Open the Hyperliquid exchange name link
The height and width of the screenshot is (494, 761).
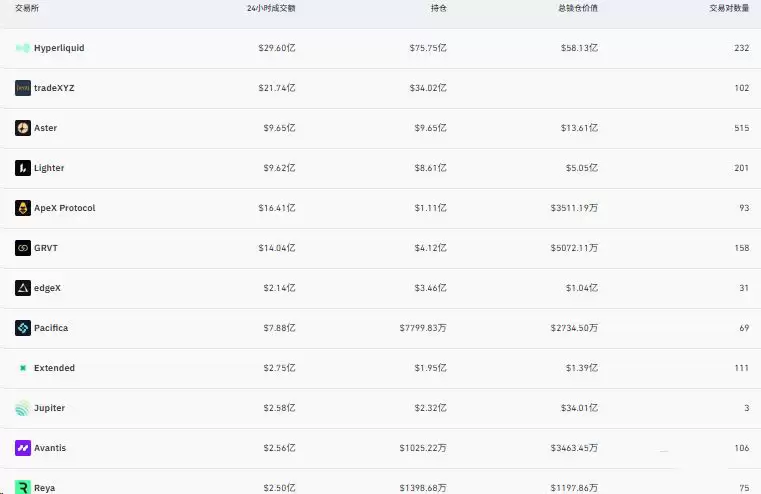tap(59, 48)
